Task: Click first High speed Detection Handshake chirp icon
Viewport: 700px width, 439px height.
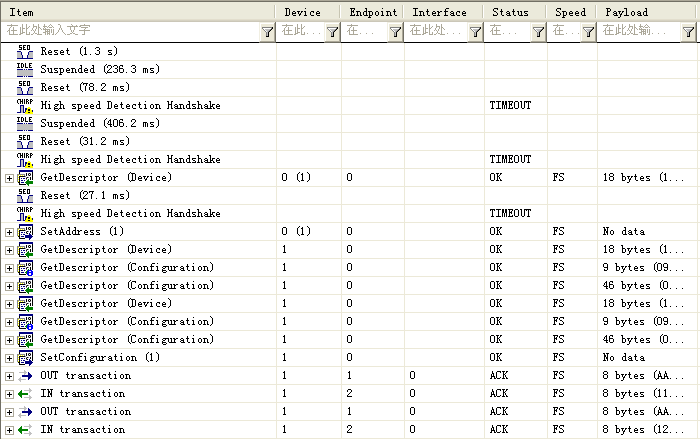Action: point(26,105)
